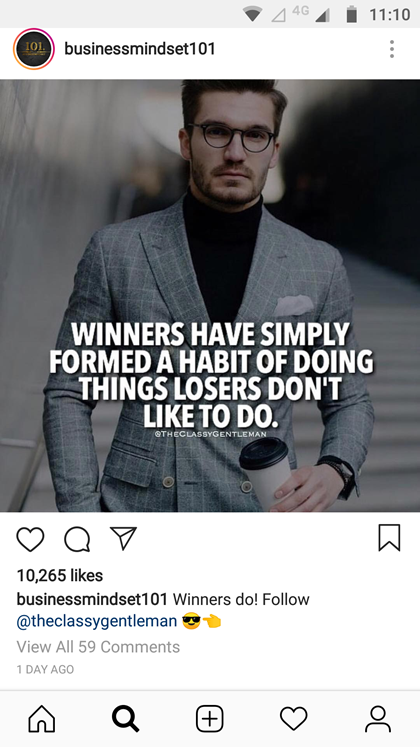
Task: Share post via the paper plane icon
Action: click(123, 538)
